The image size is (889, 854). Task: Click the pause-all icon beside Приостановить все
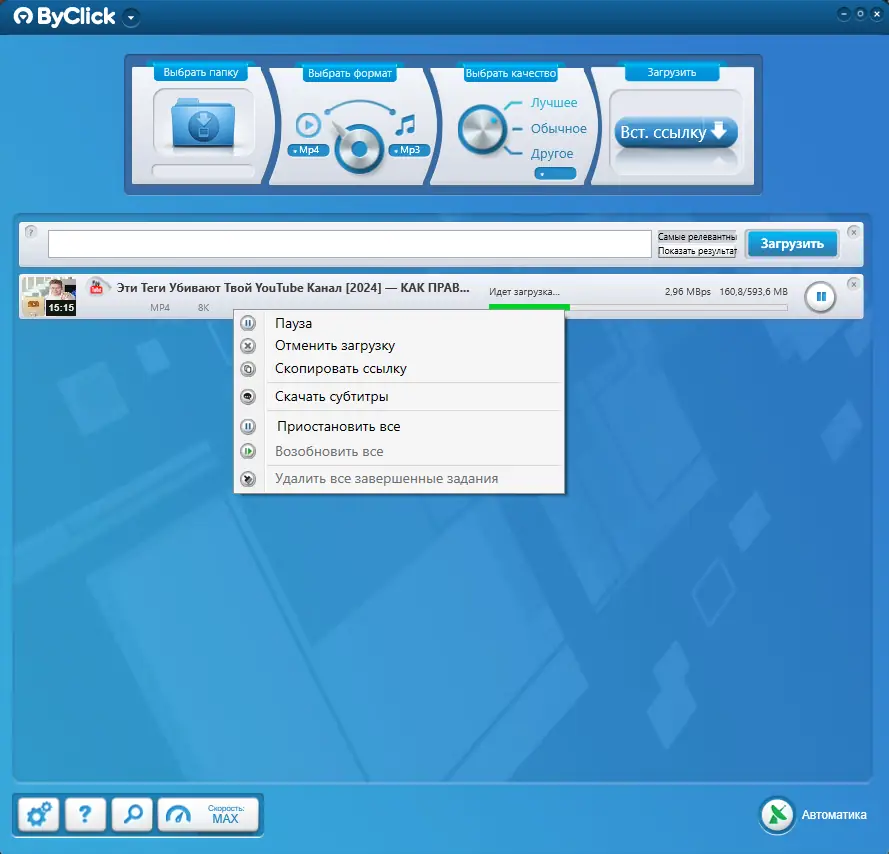248,426
